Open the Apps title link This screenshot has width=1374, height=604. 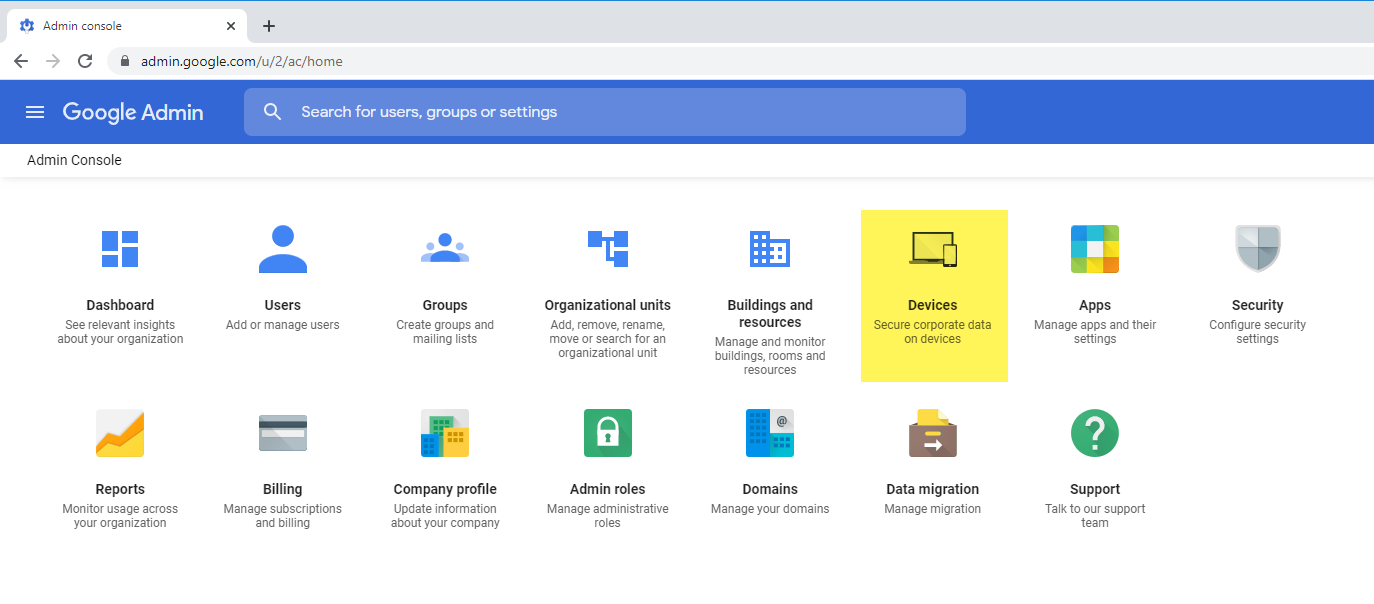(1095, 305)
